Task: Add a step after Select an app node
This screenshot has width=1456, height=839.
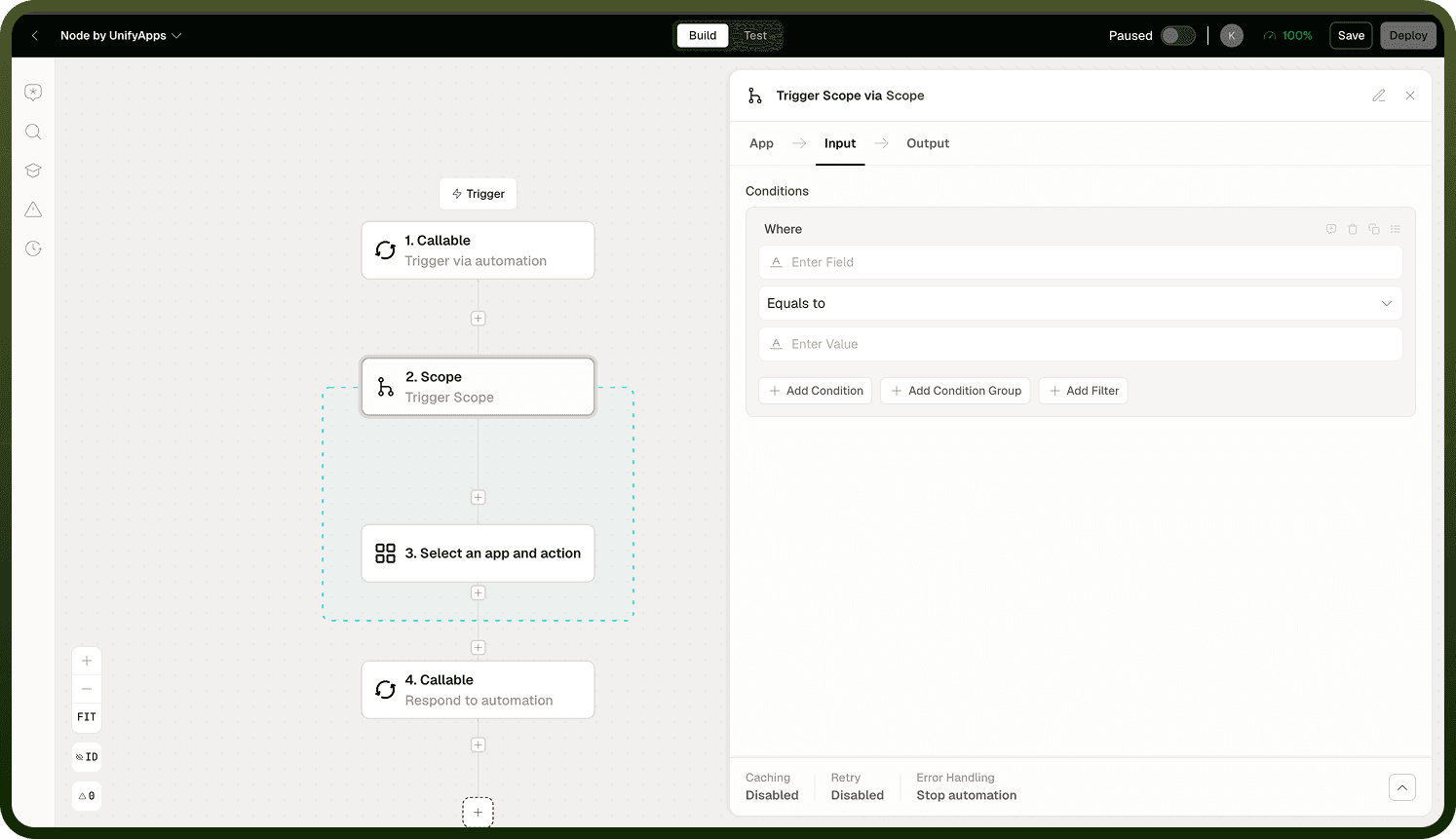Action: click(478, 592)
